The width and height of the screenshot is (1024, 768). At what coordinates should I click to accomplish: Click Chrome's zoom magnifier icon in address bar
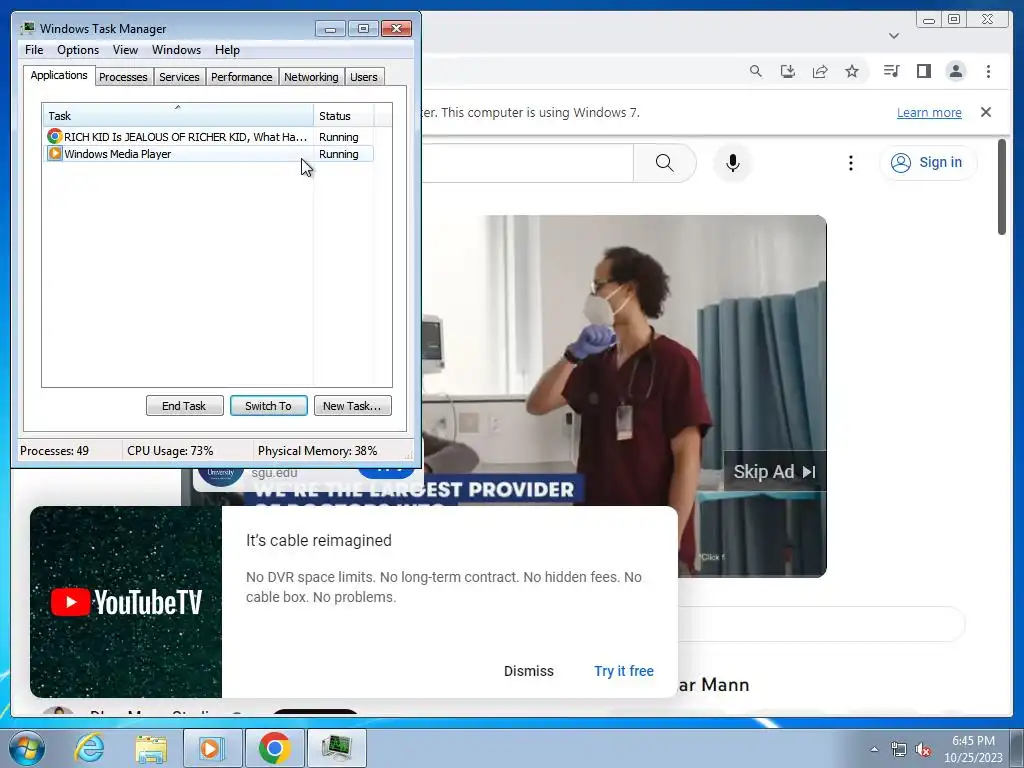click(756, 71)
